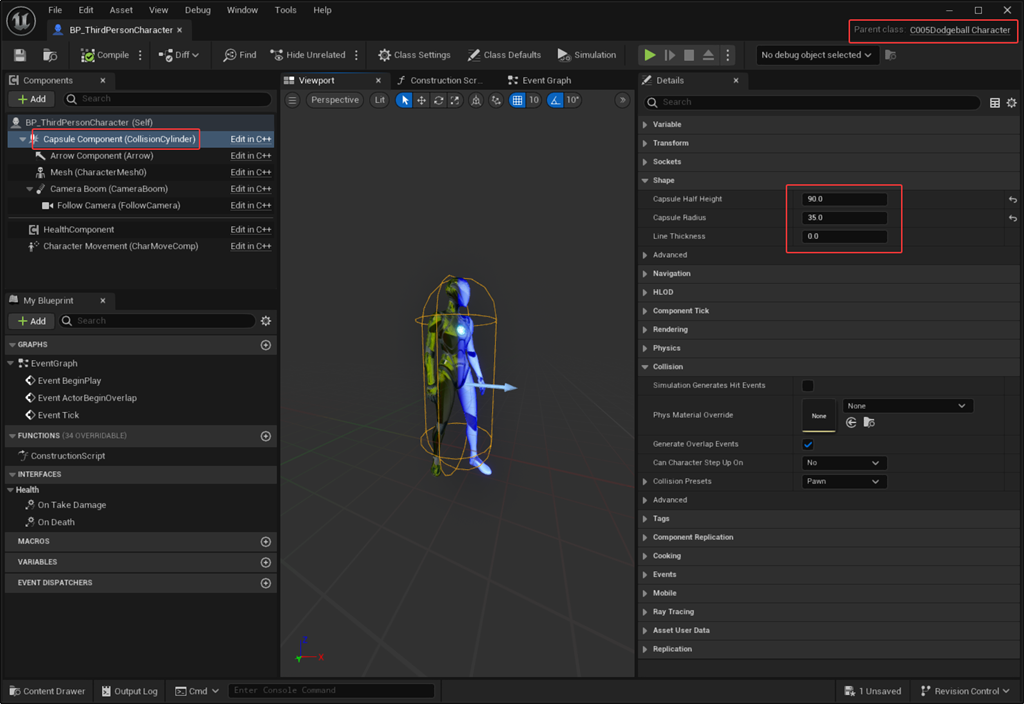Save the blueprint with the floppy disk icon
This screenshot has width=1024, height=704.
pos(20,55)
